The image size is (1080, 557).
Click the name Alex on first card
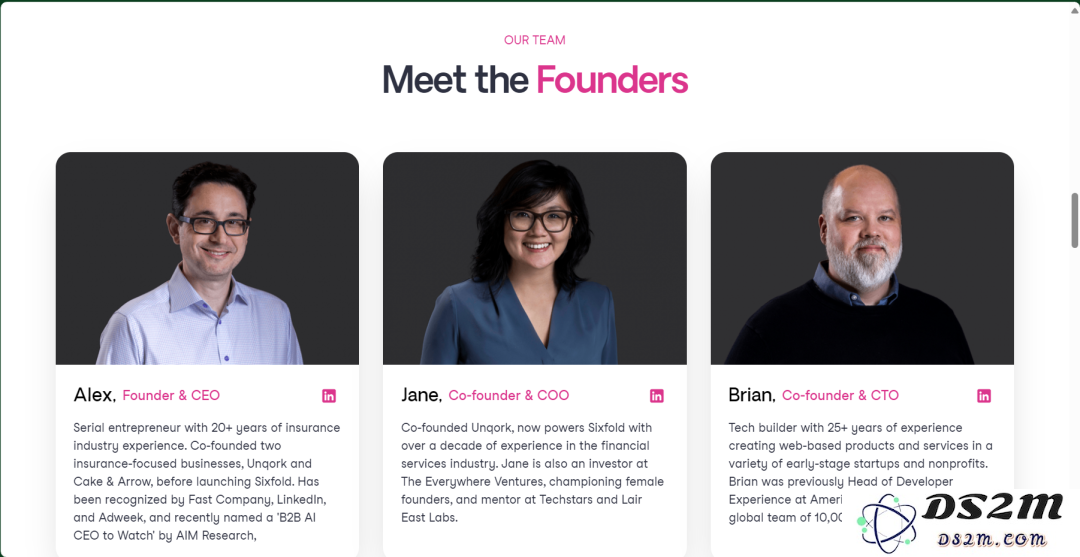point(94,395)
